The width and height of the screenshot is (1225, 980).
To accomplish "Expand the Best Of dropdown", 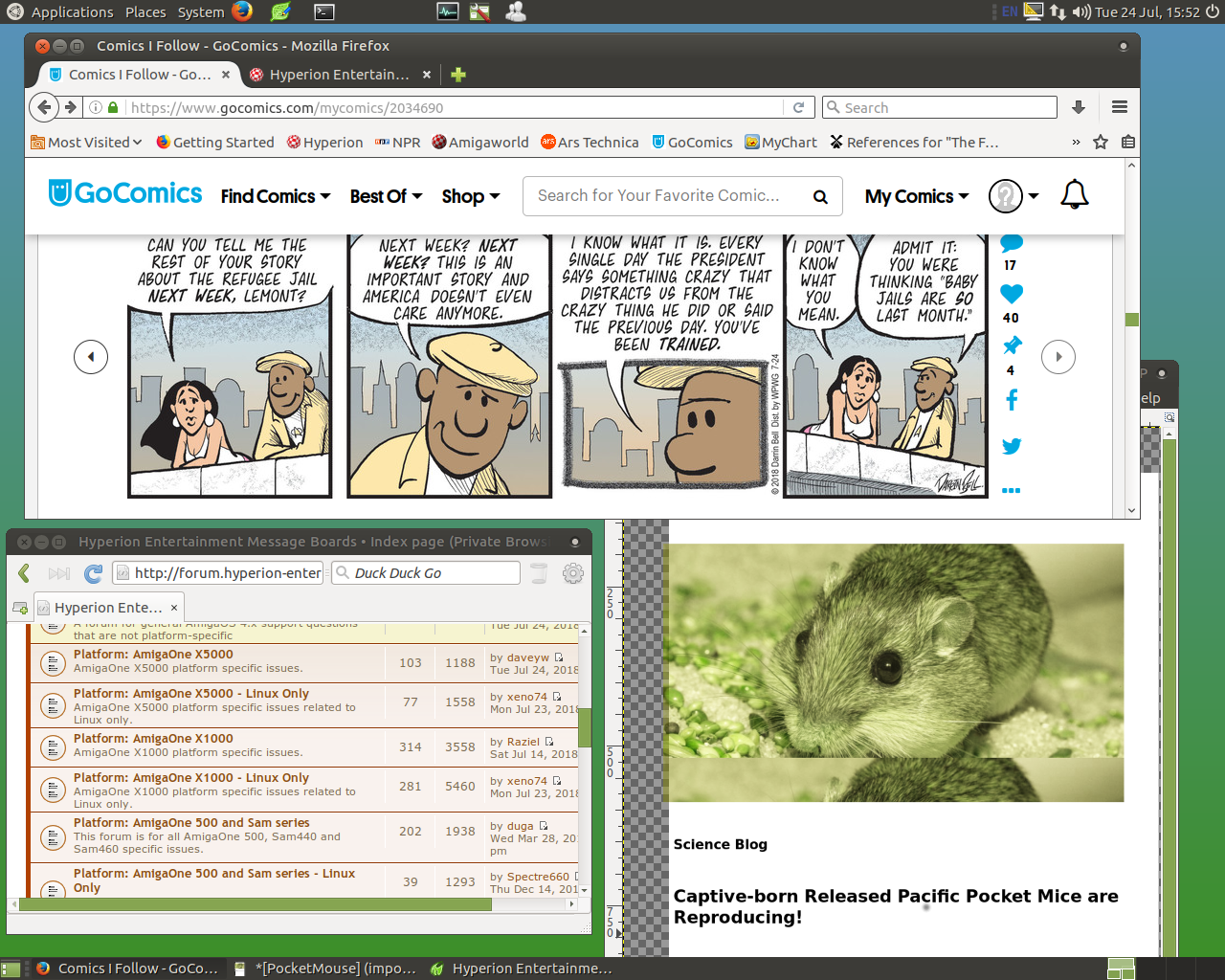I will (386, 196).
